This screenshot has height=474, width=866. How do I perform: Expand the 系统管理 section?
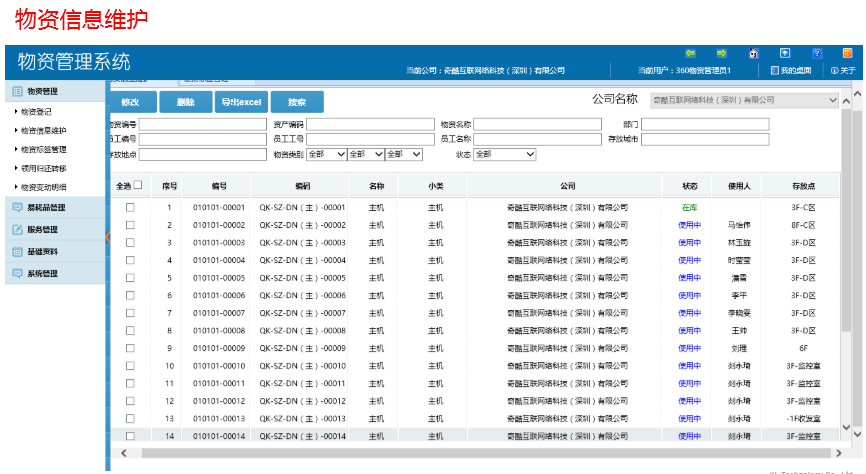[x=55, y=273]
